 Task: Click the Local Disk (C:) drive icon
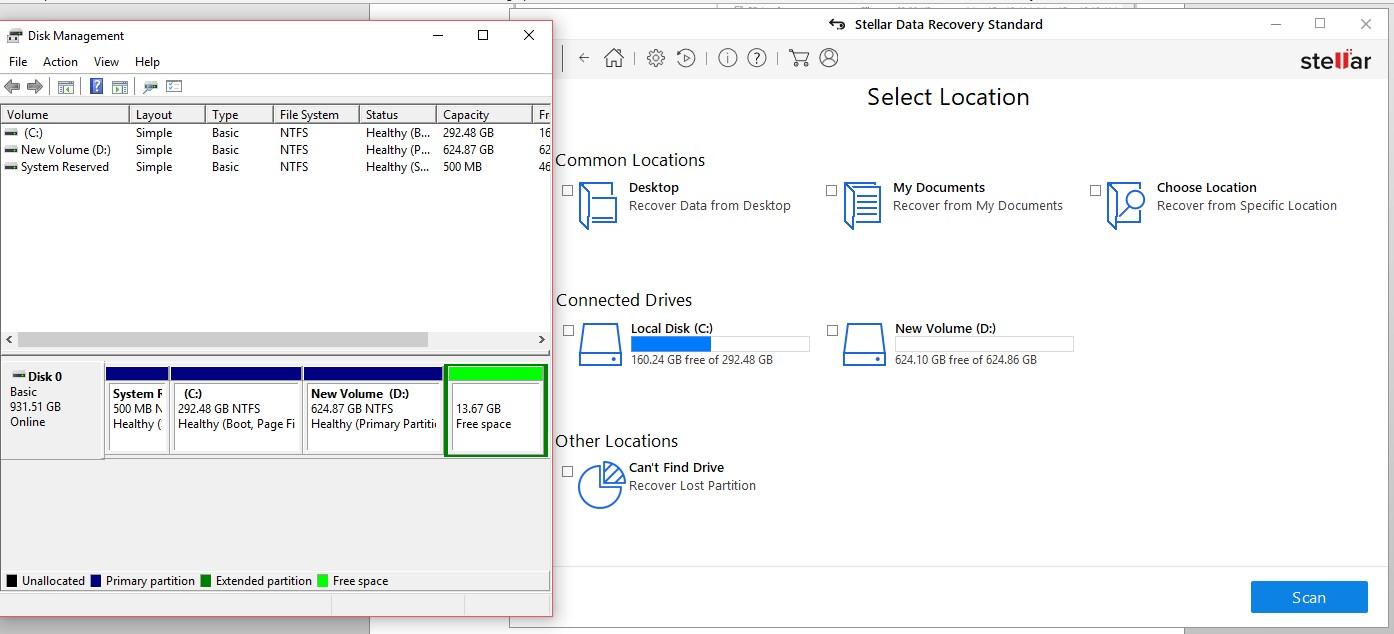[600, 344]
